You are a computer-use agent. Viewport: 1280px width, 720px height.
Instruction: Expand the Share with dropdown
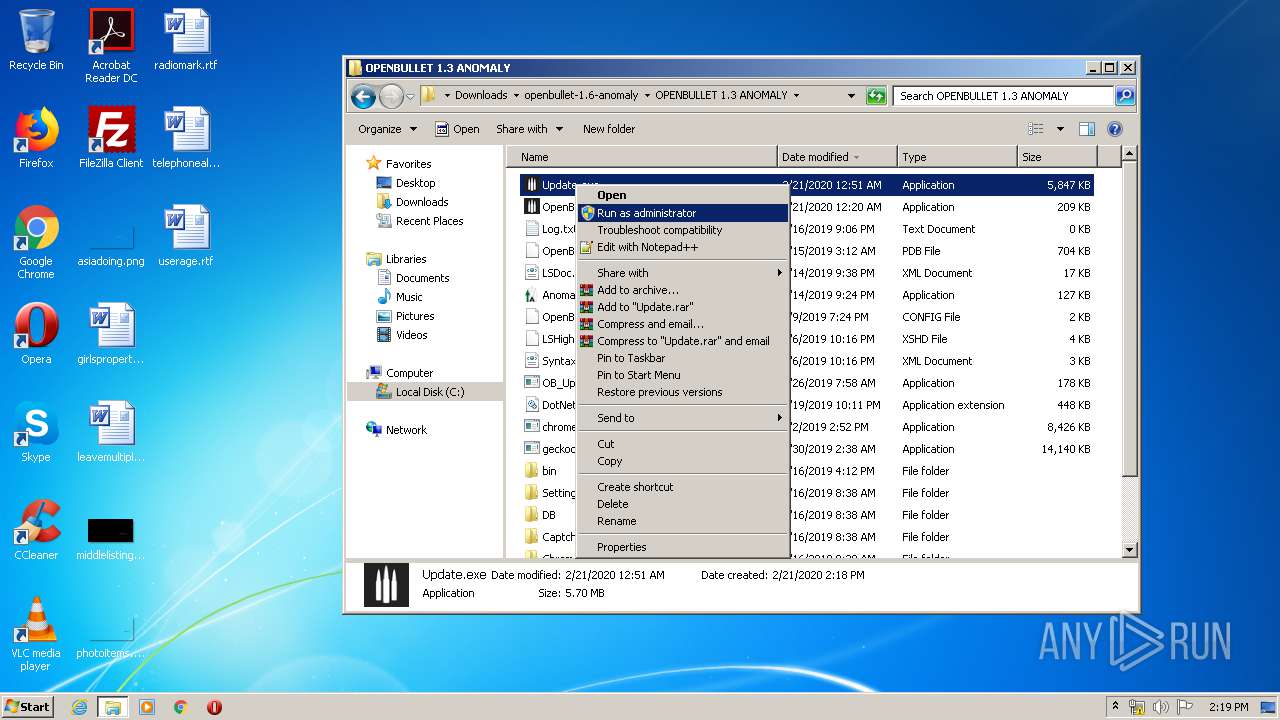pos(529,129)
